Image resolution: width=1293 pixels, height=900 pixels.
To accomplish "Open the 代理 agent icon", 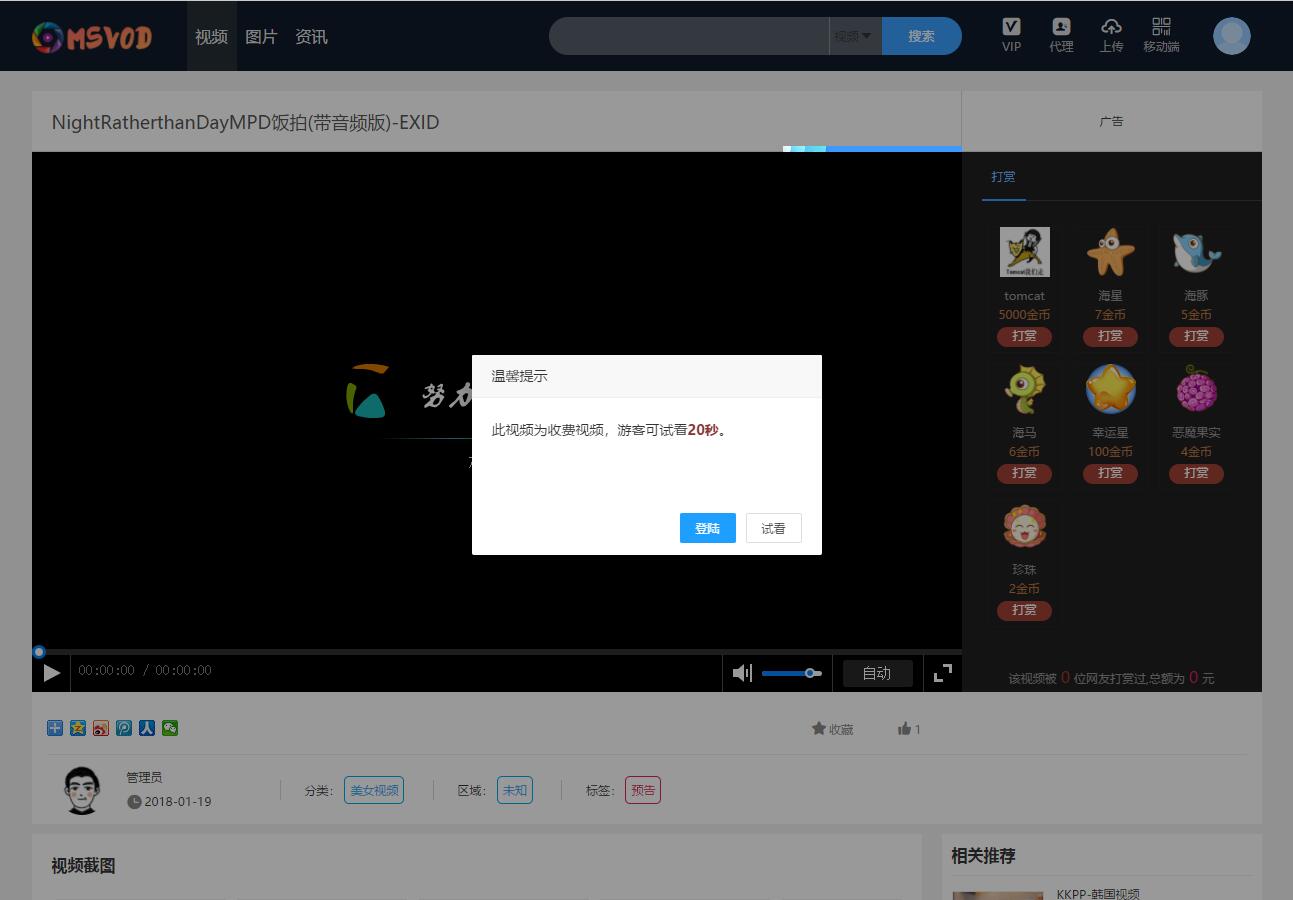I will click(x=1061, y=35).
